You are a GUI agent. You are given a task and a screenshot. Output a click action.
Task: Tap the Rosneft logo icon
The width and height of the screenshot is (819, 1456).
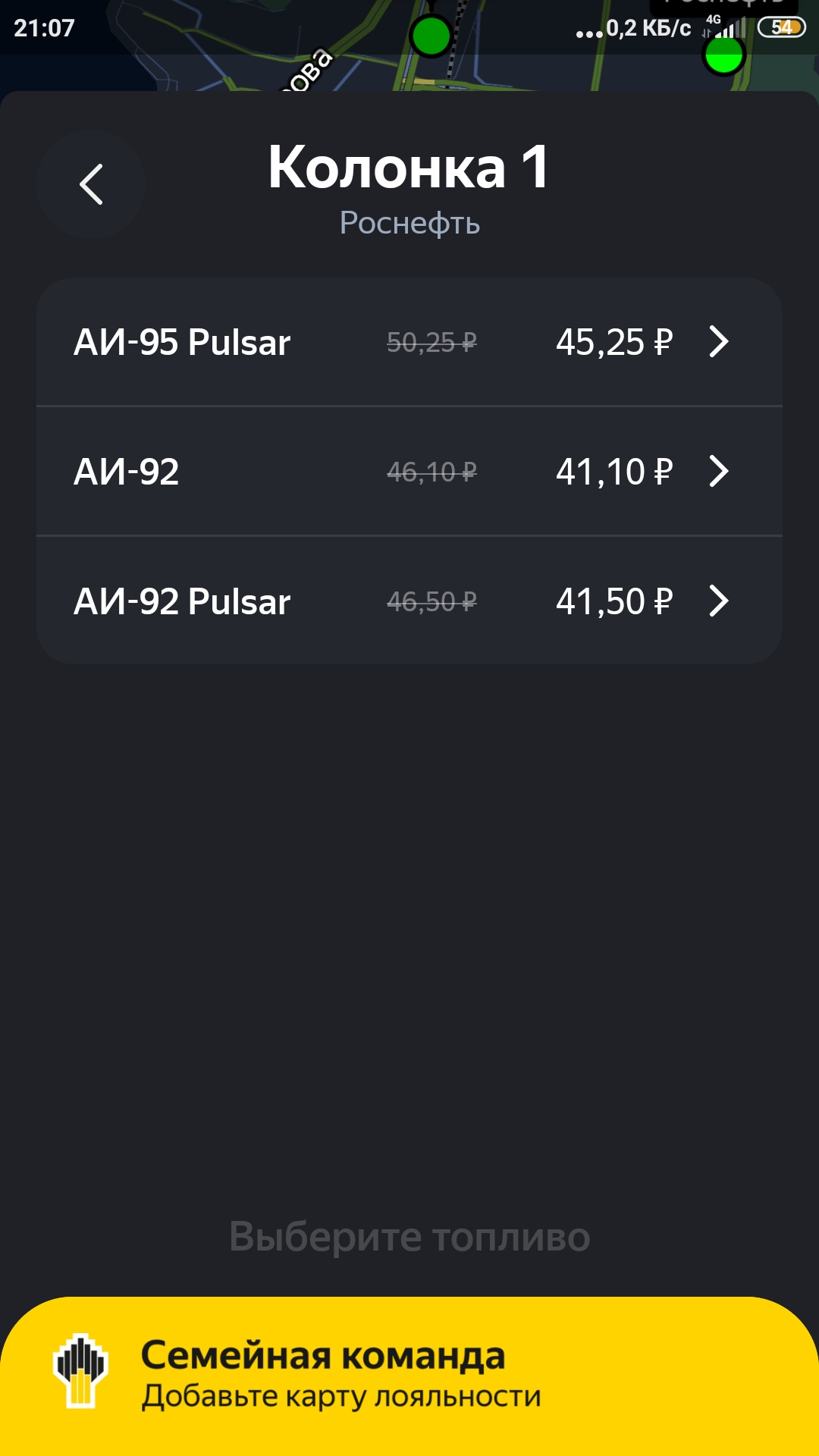coord(80,1371)
